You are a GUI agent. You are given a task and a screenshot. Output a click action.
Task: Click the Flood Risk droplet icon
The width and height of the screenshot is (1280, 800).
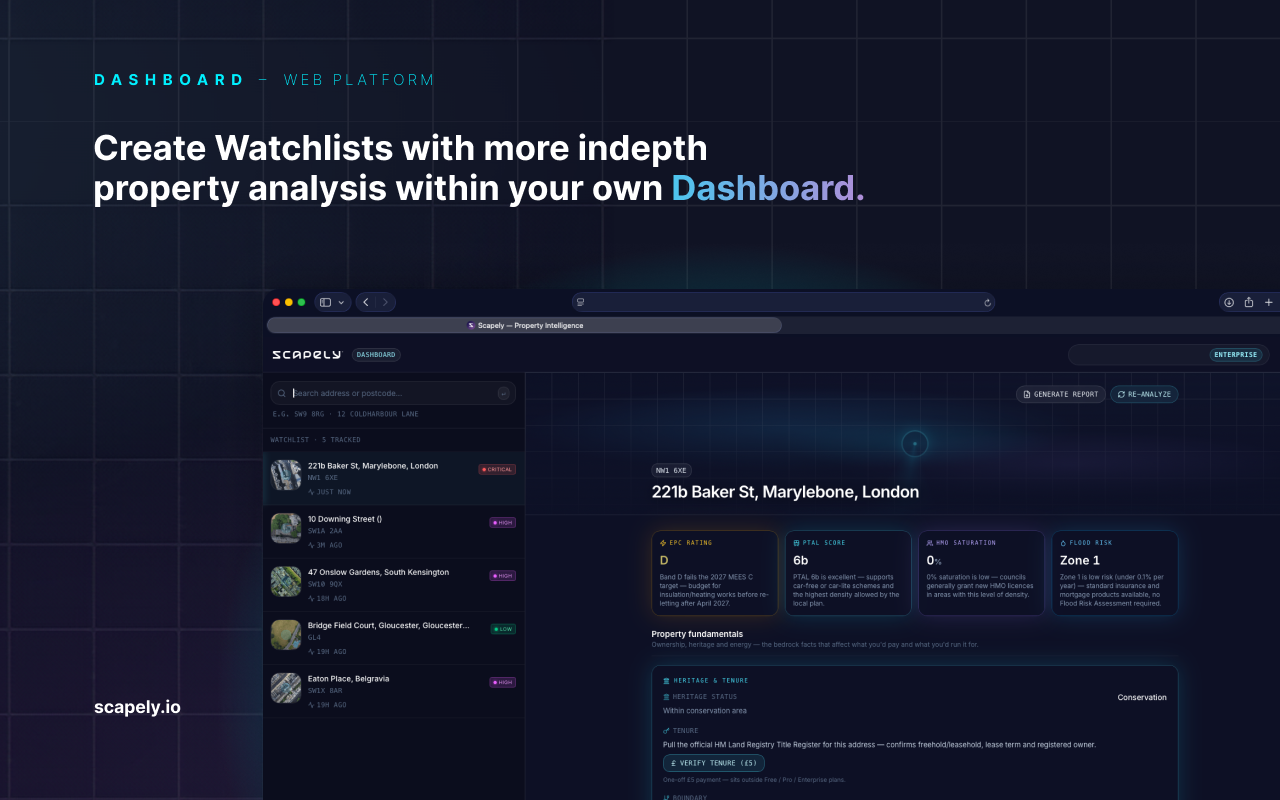(1063, 543)
